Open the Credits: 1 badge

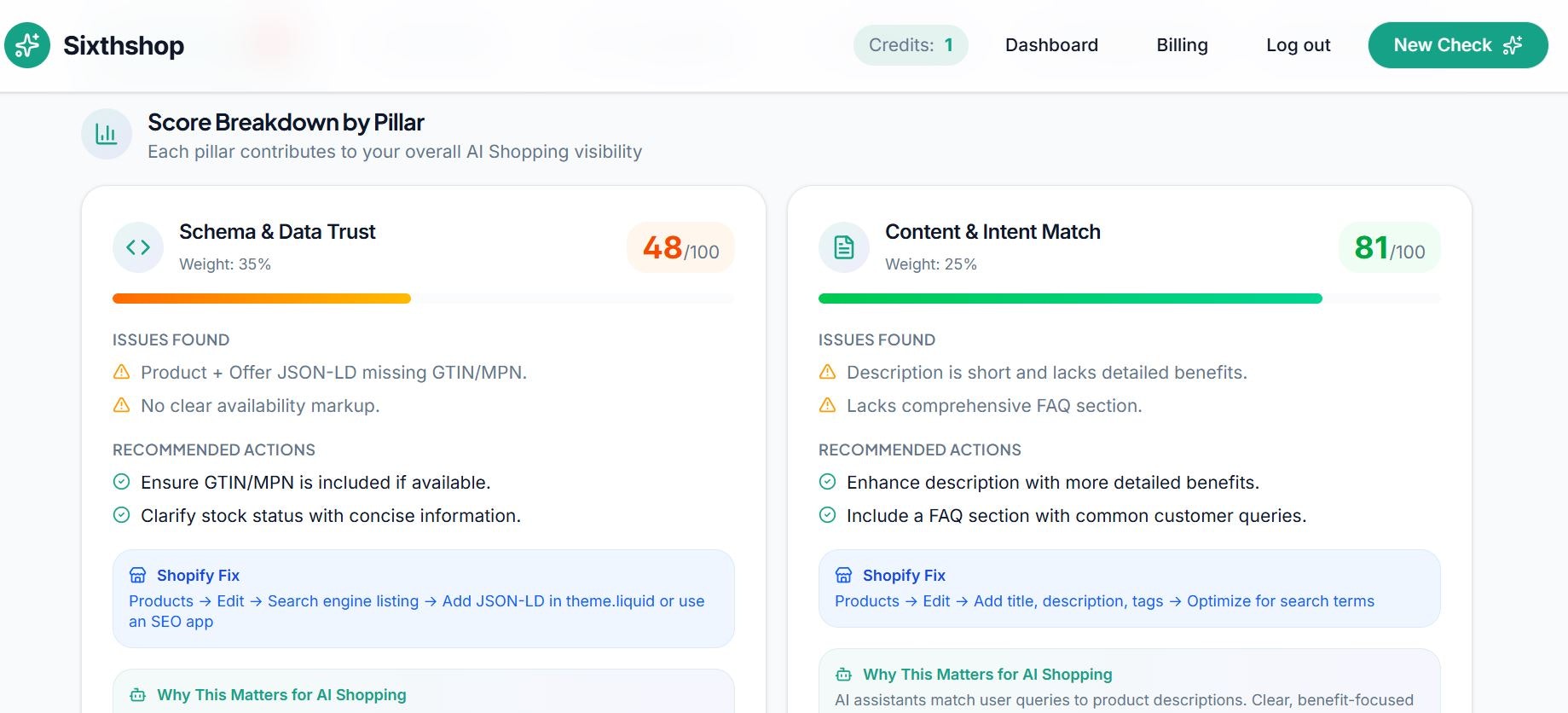pos(911,45)
